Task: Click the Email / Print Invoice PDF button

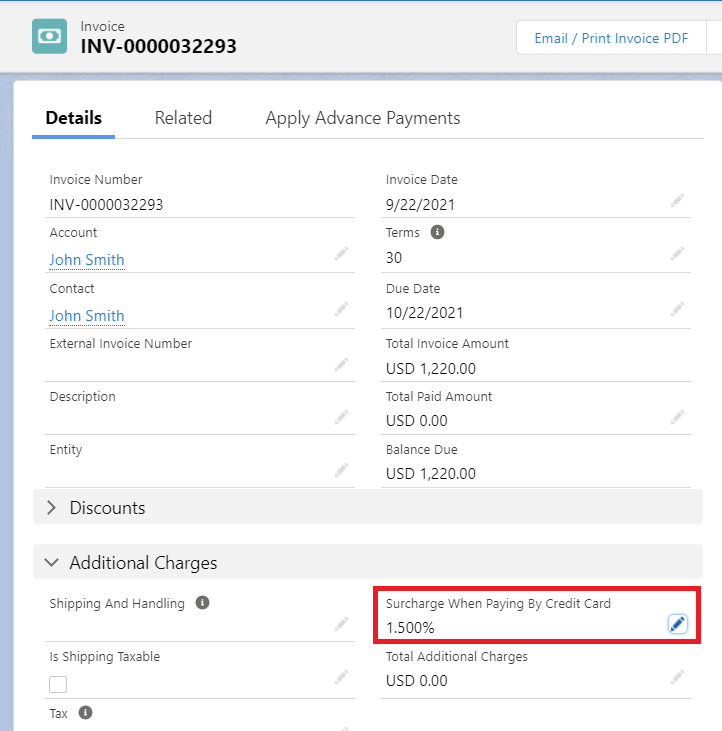Action: (x=611, y=38)
